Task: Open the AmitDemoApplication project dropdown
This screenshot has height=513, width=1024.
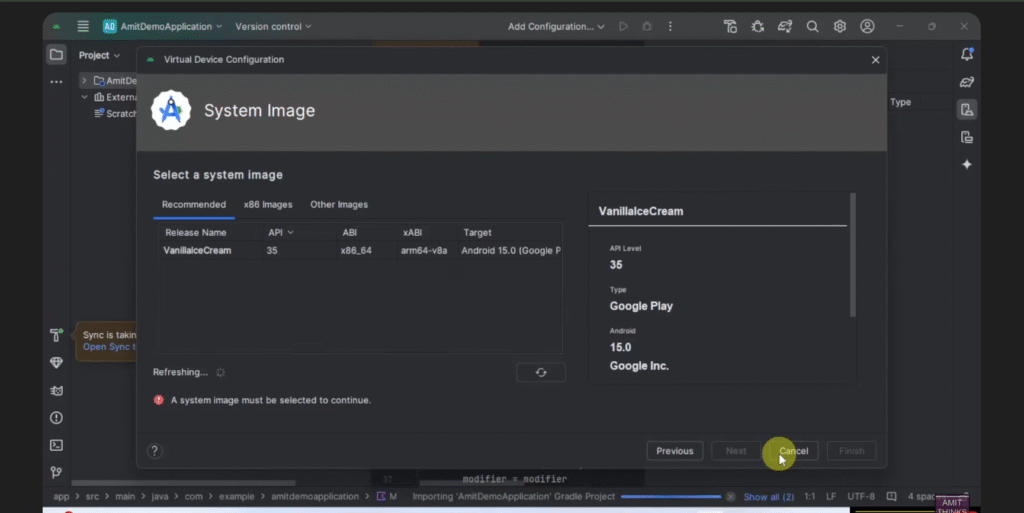Action: pyautogui.click(x=163, y=26)
